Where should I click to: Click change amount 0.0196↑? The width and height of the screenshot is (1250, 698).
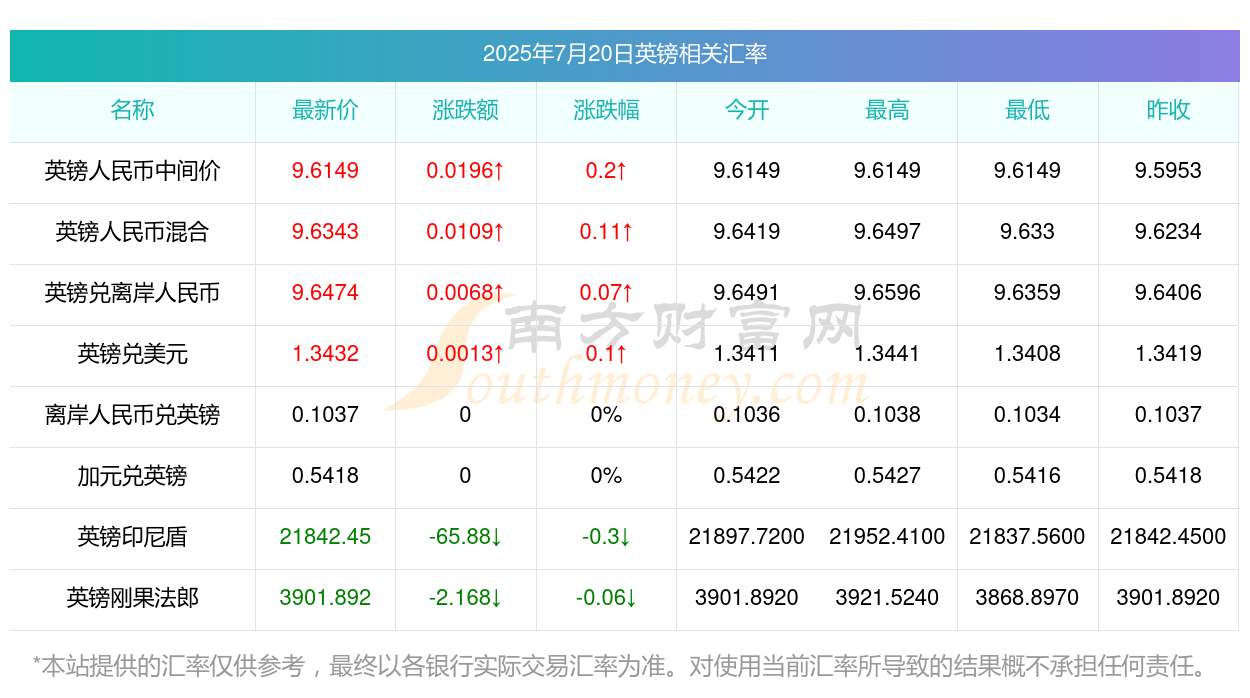465,171
